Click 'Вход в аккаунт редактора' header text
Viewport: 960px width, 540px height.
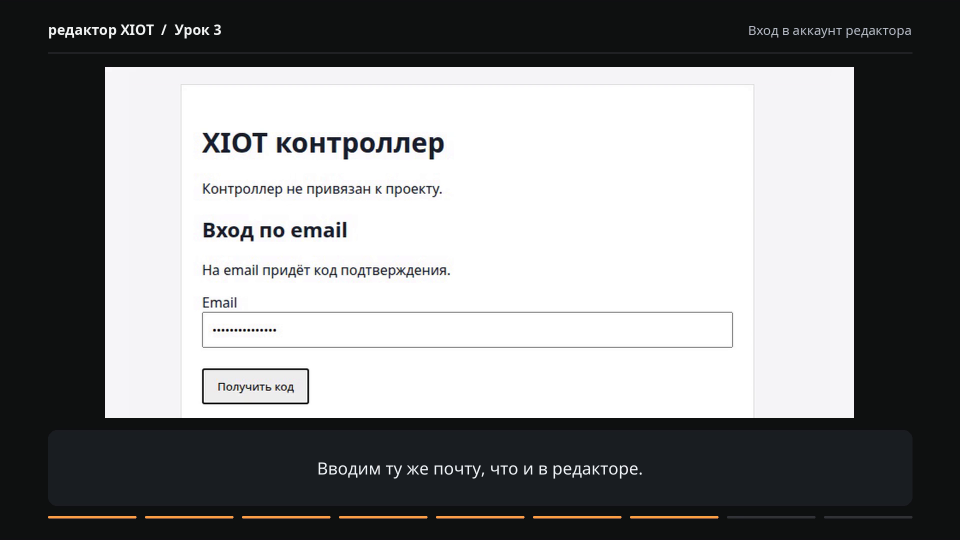[x=830, y=31]
